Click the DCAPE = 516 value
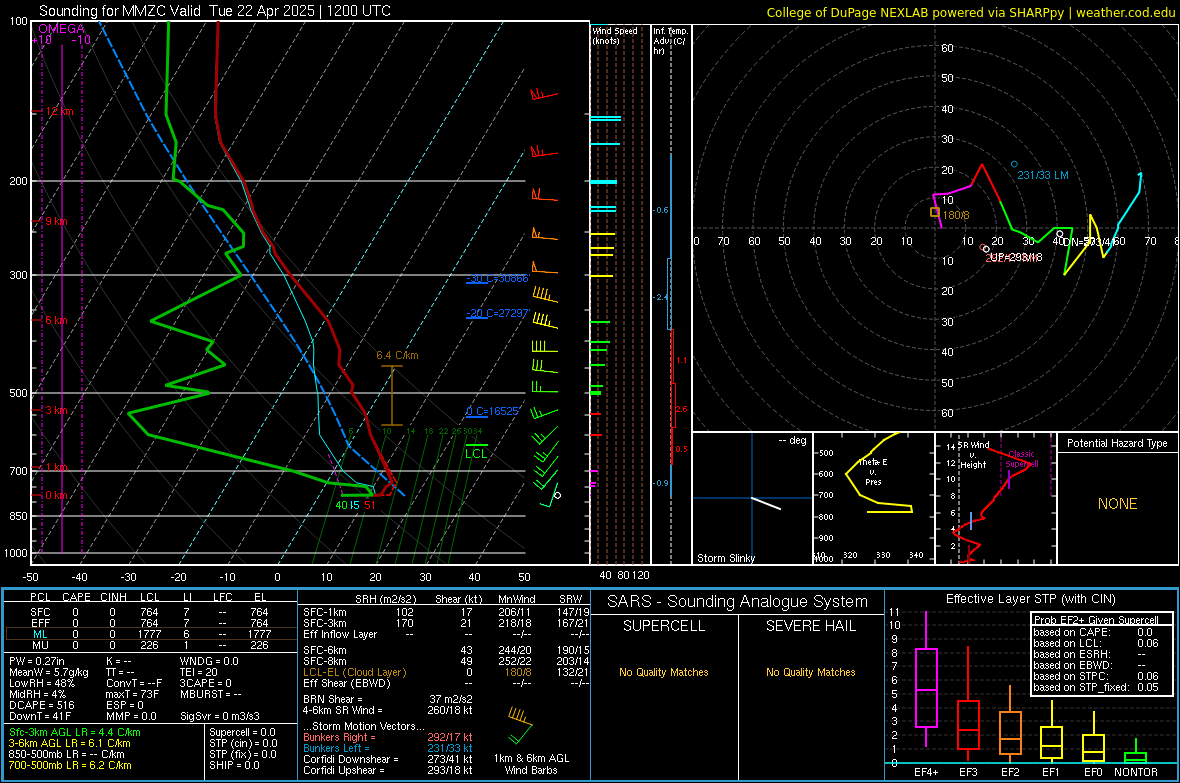Screen dimensions: 1180x783 tap(42, 705)
